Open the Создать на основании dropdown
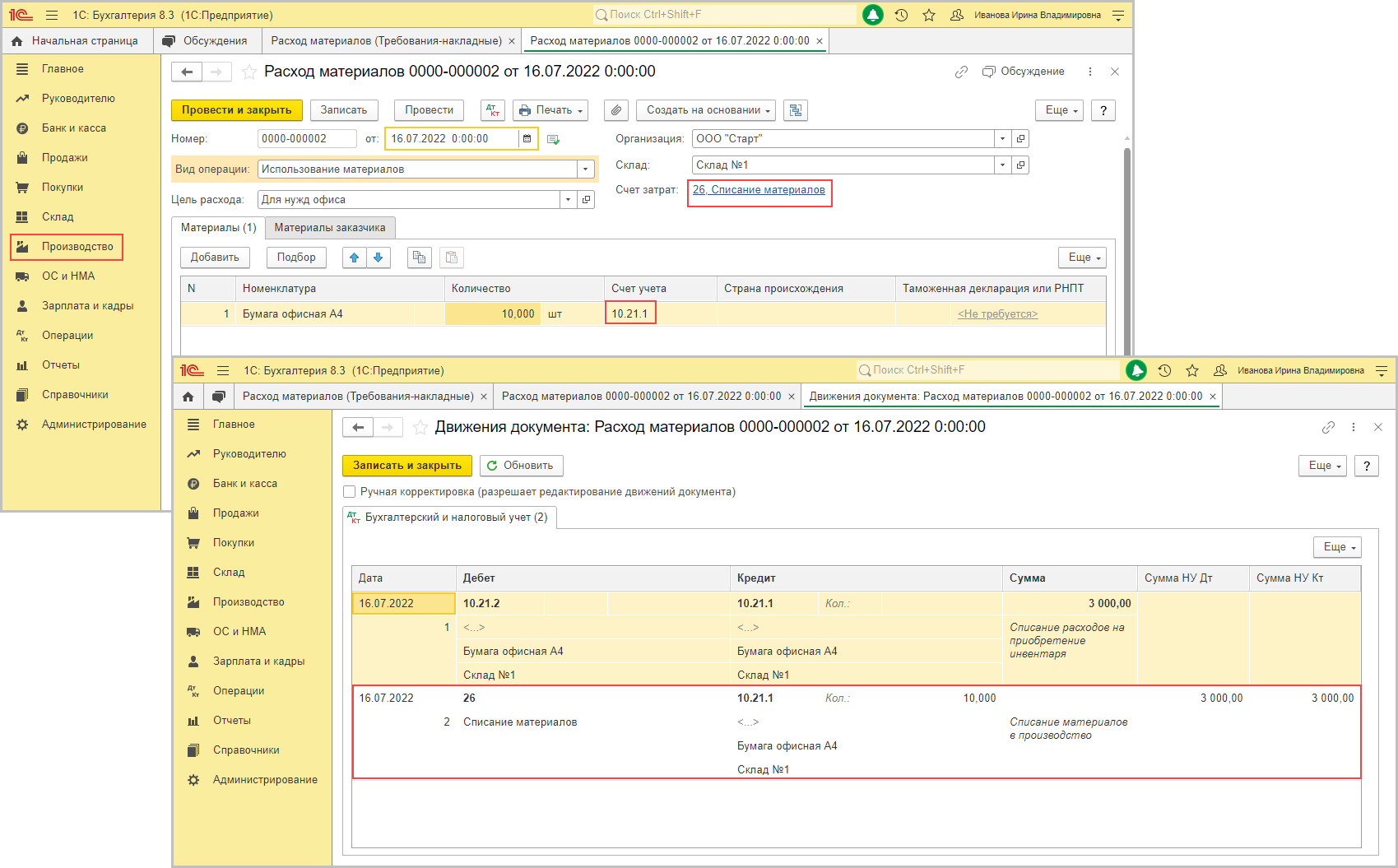The width and height of the screenshot is (1398, 868). pyautogui.click(x=707, y=110)
